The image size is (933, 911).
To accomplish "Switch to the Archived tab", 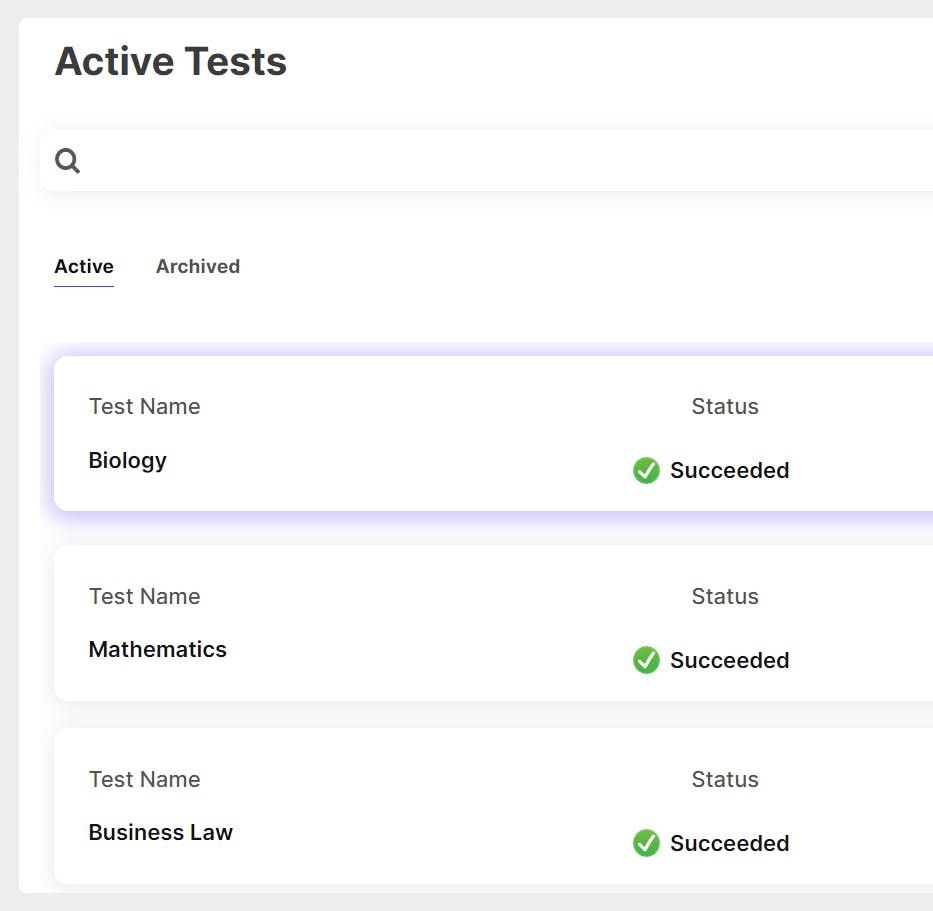I will coord(198,267).
